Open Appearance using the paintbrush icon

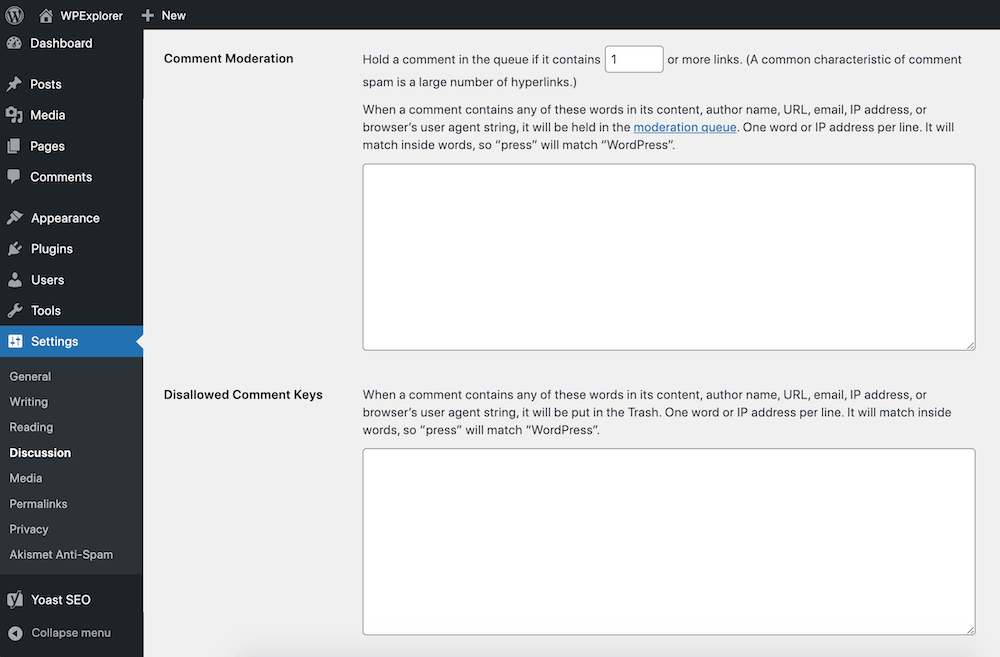click(17, 218)
